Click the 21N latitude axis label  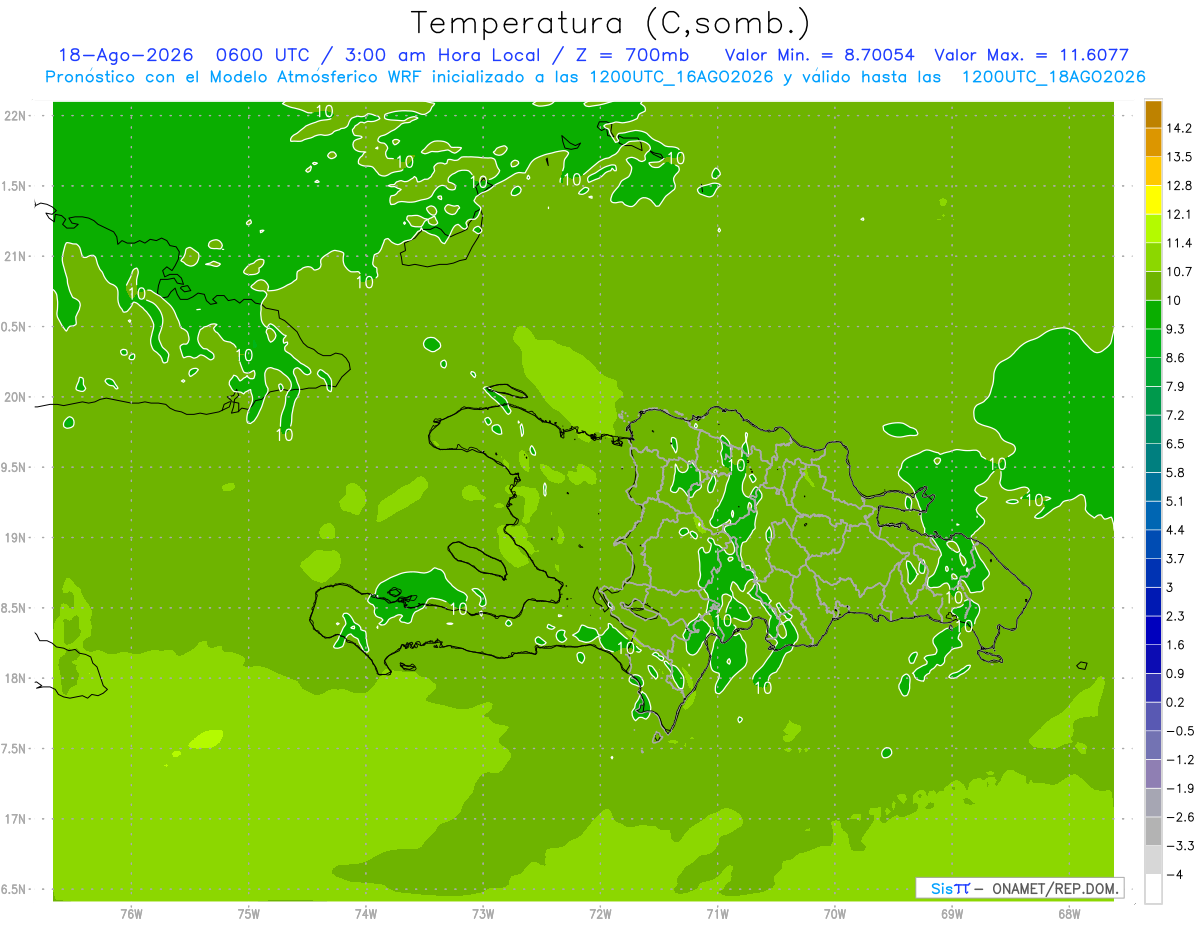(x=17, y=256)
